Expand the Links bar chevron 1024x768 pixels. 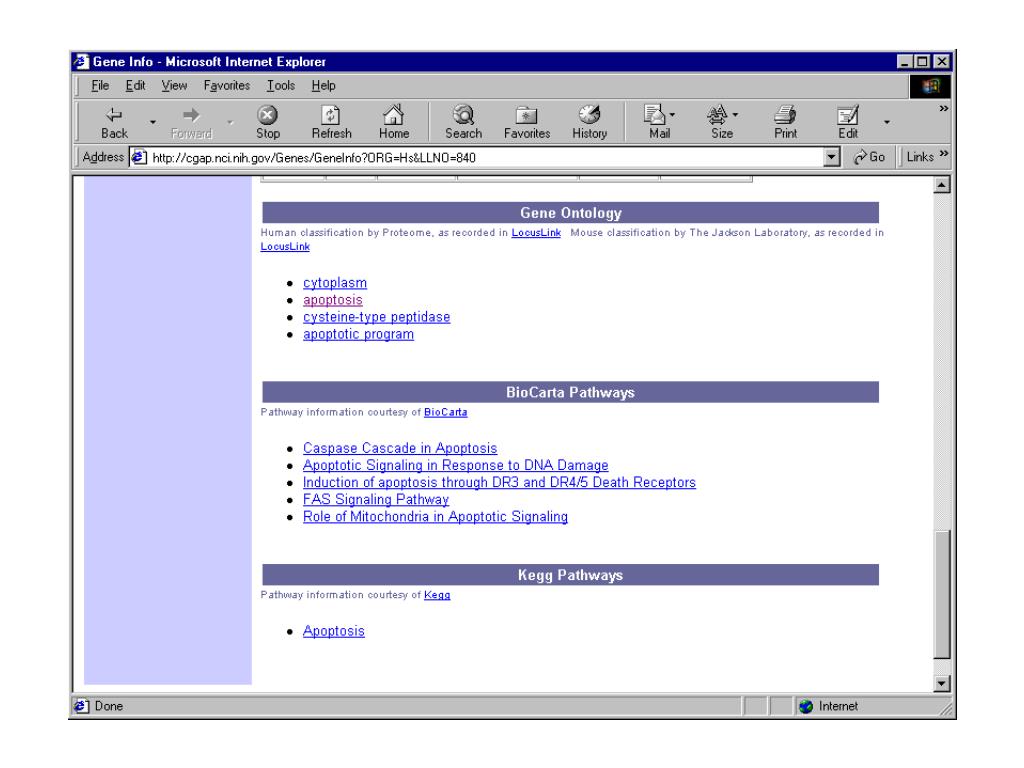click(x=944, y=154)
